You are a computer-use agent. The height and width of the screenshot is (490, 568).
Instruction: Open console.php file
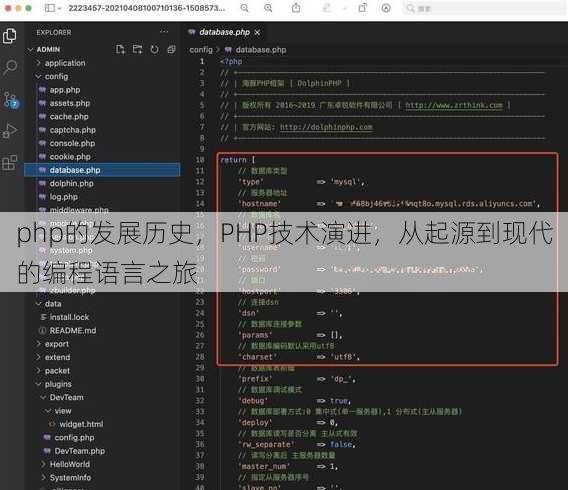point(72,143)
